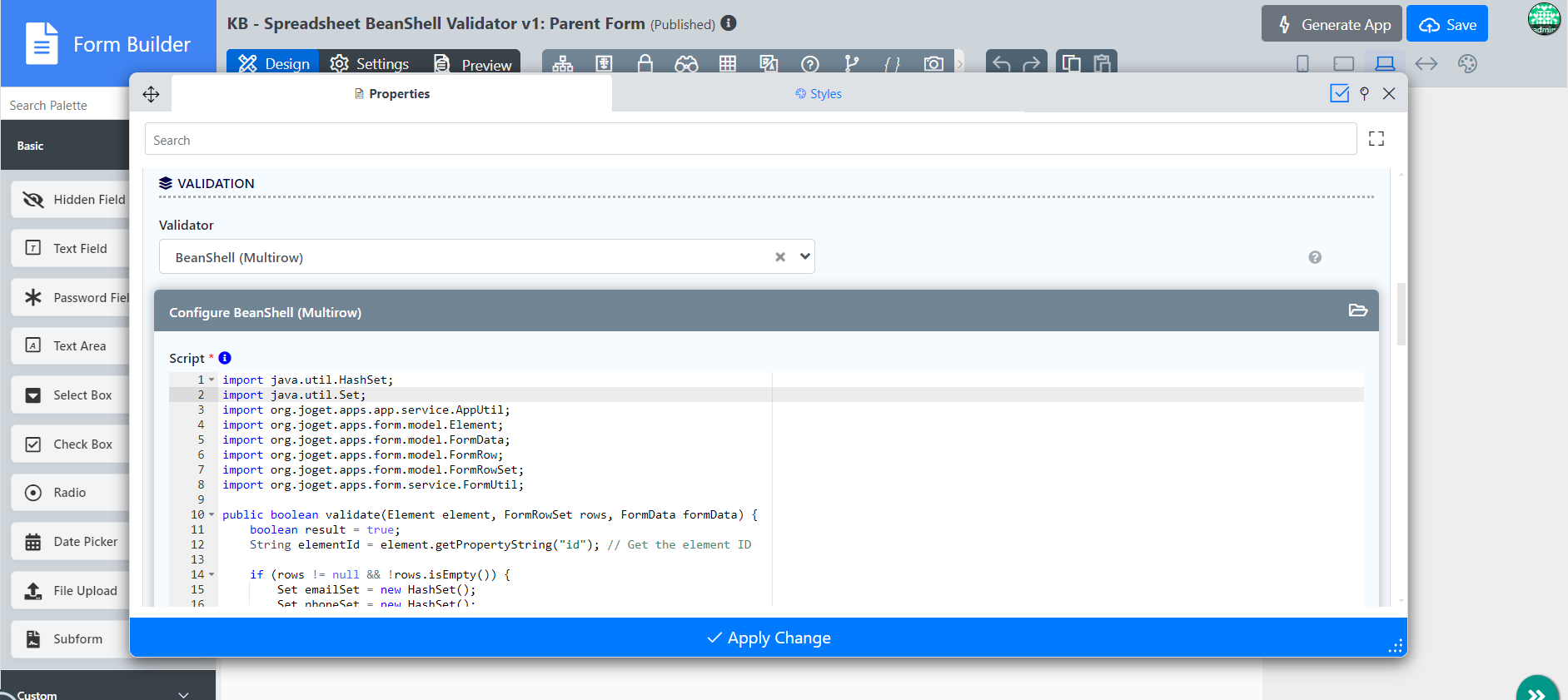The width and height of the screenshot is (1568, 700).
Task: Click the theme palette icon in top toolbar
Action: click(1467, 64)
